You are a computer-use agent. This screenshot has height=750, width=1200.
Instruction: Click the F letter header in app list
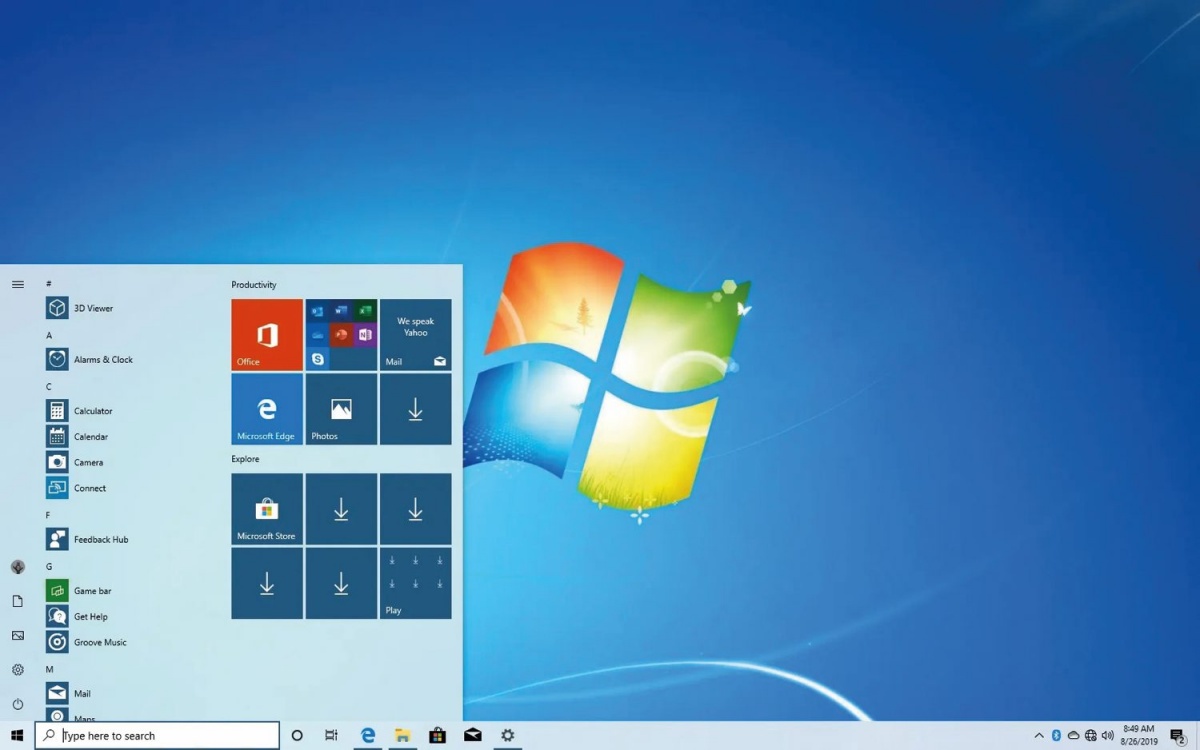(48, 516)
